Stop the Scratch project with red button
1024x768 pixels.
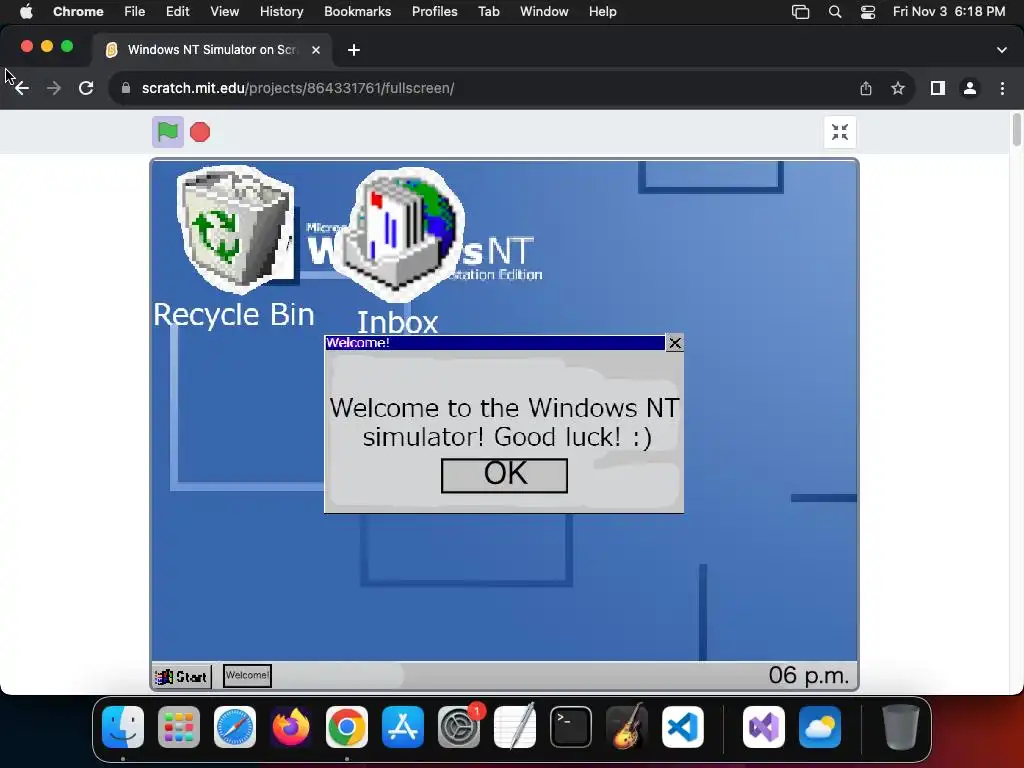click(200, 132)
